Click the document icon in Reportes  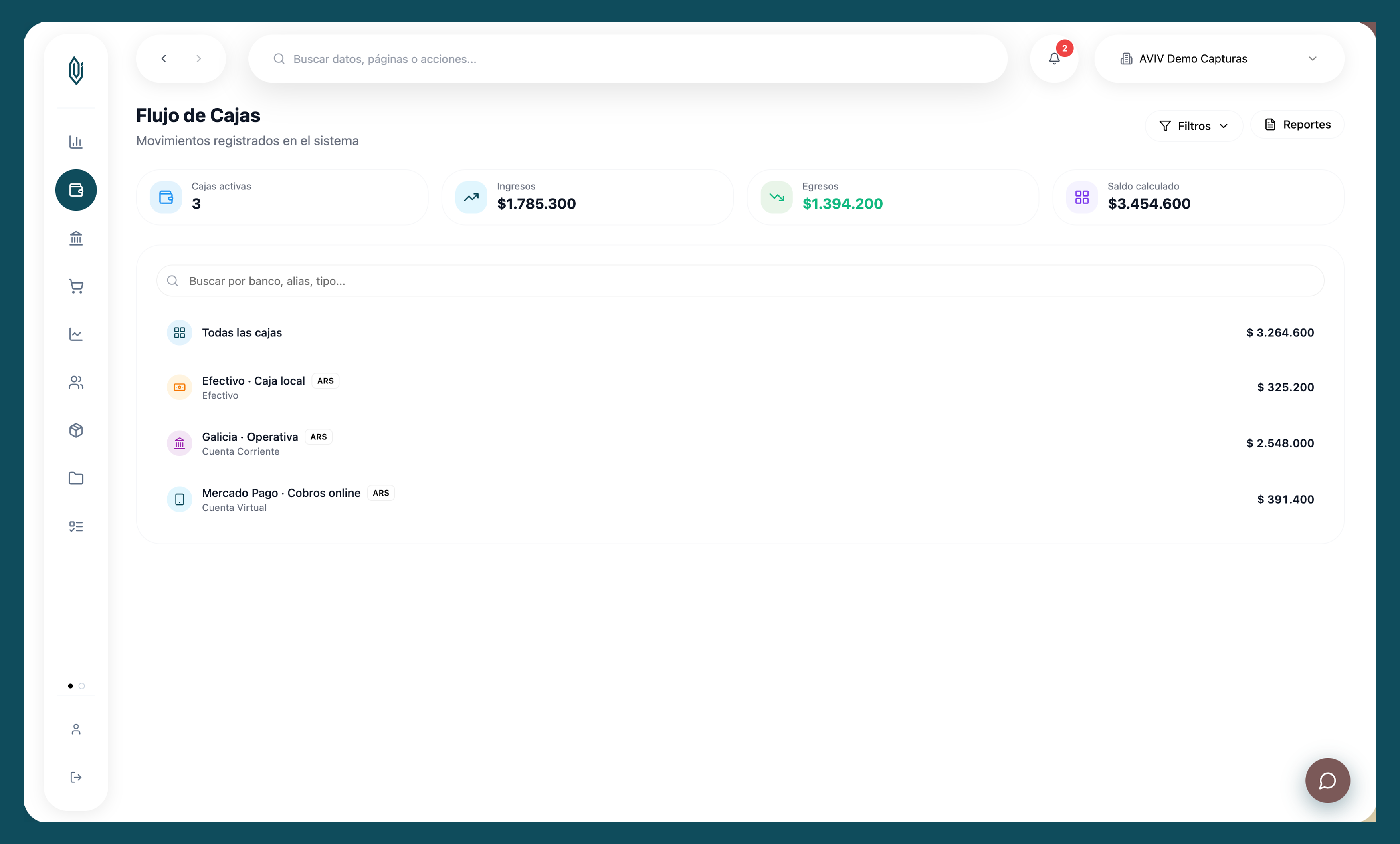tap(1271, 125)
